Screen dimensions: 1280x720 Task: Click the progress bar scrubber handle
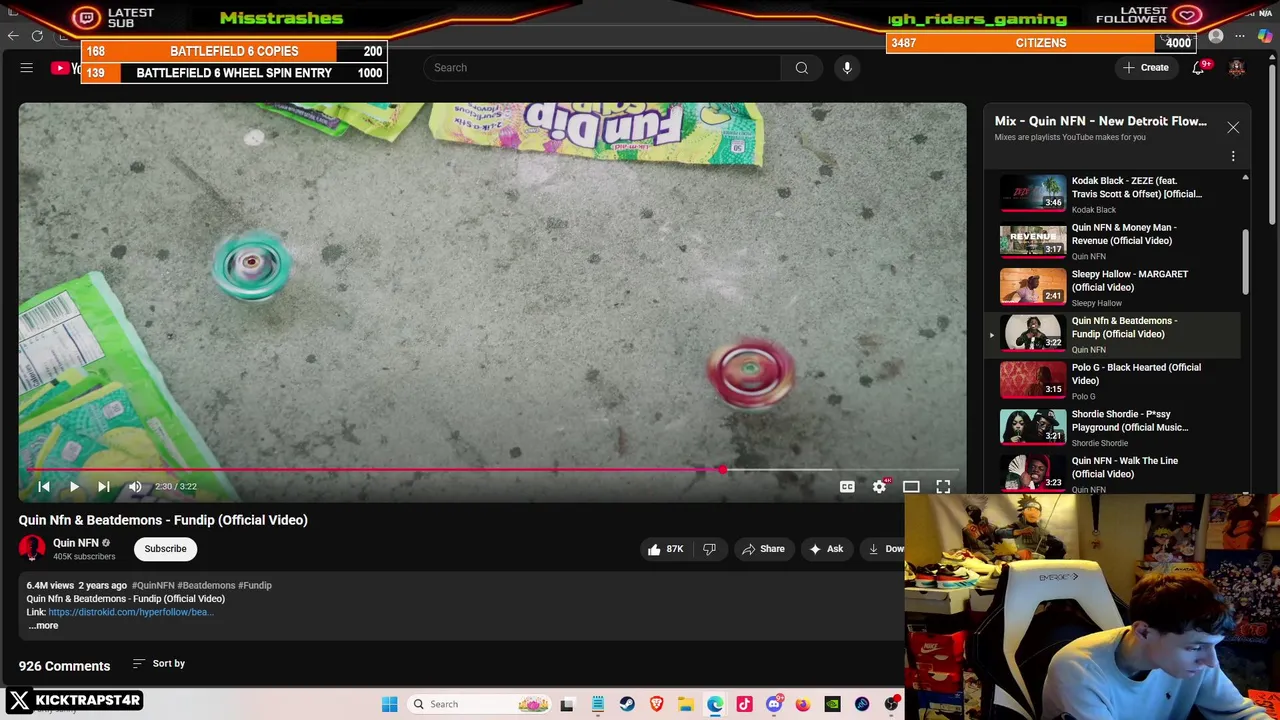[x=722, y=470]
